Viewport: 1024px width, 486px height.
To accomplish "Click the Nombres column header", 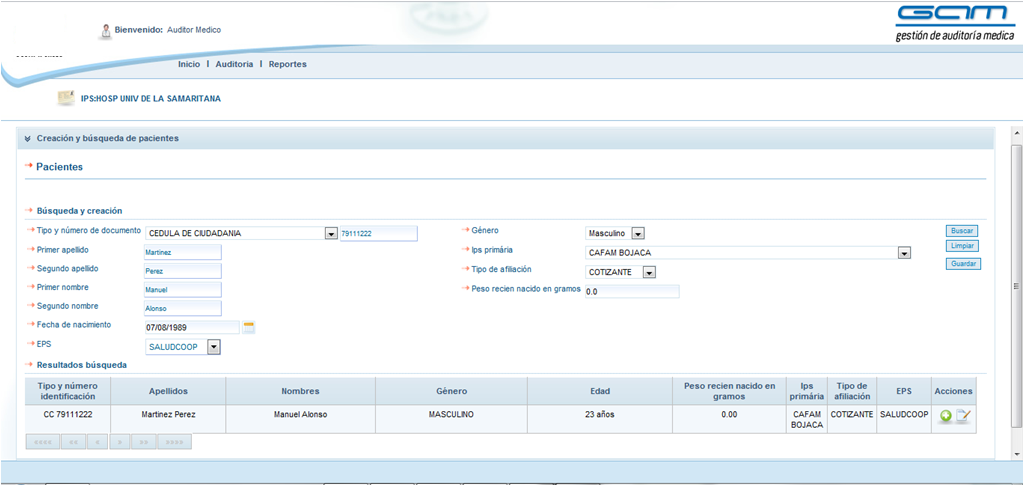I will tap(300, 391).
